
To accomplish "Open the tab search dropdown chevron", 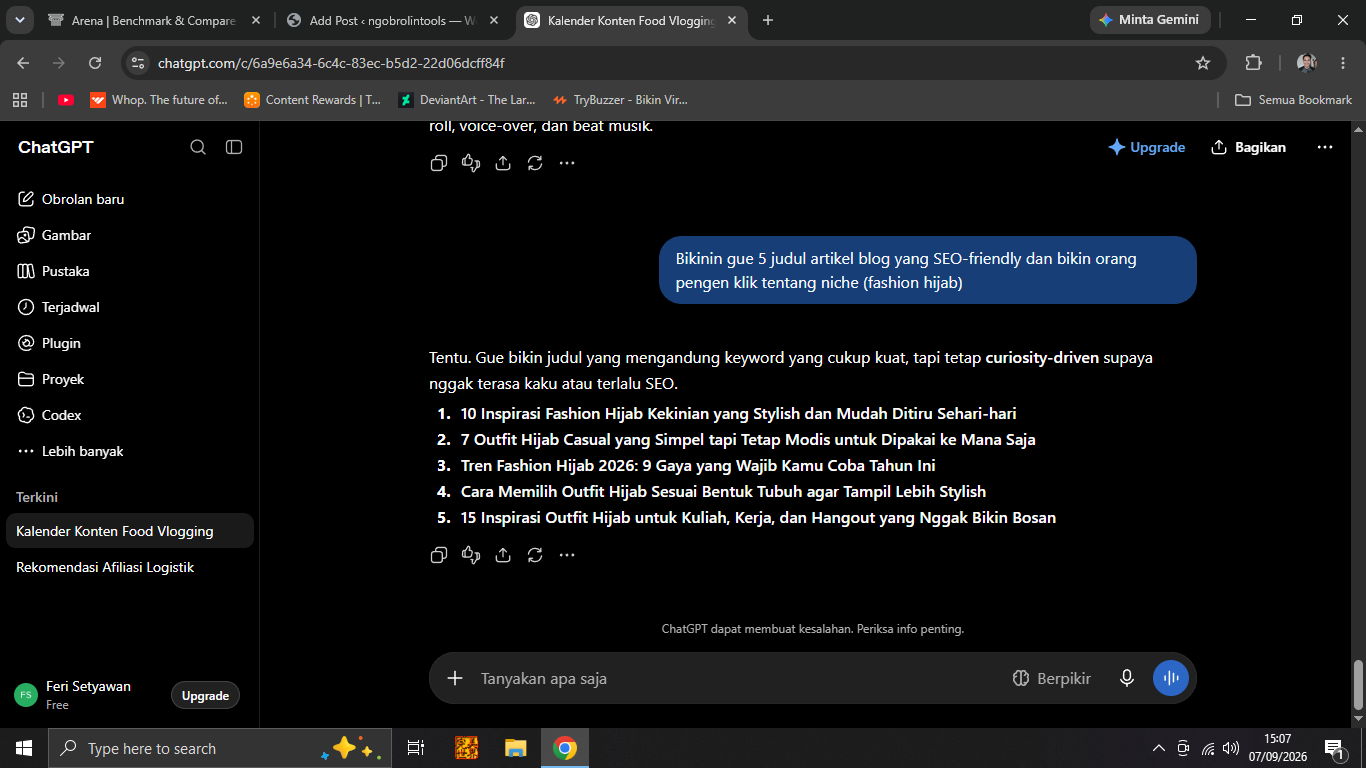I will (21, 20).
